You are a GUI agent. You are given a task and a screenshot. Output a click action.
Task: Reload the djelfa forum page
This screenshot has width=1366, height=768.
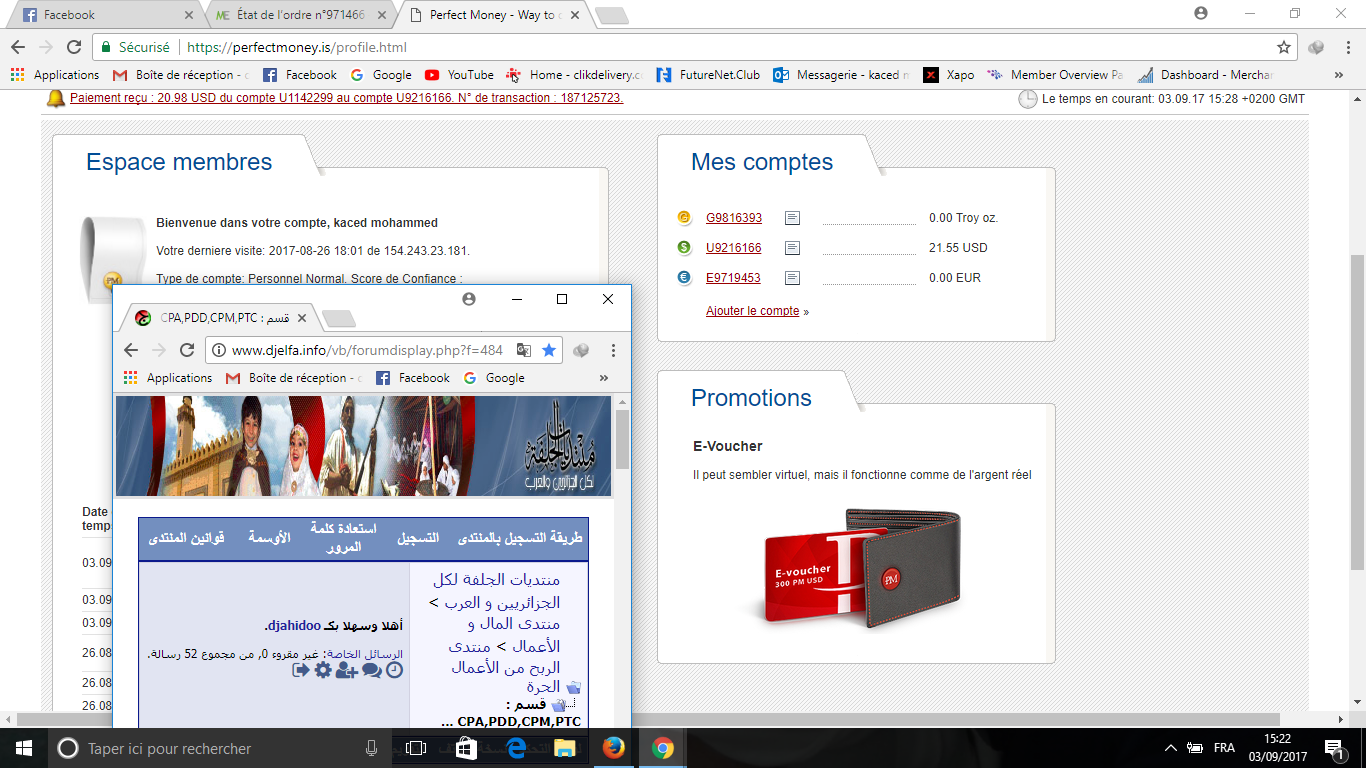187,350
